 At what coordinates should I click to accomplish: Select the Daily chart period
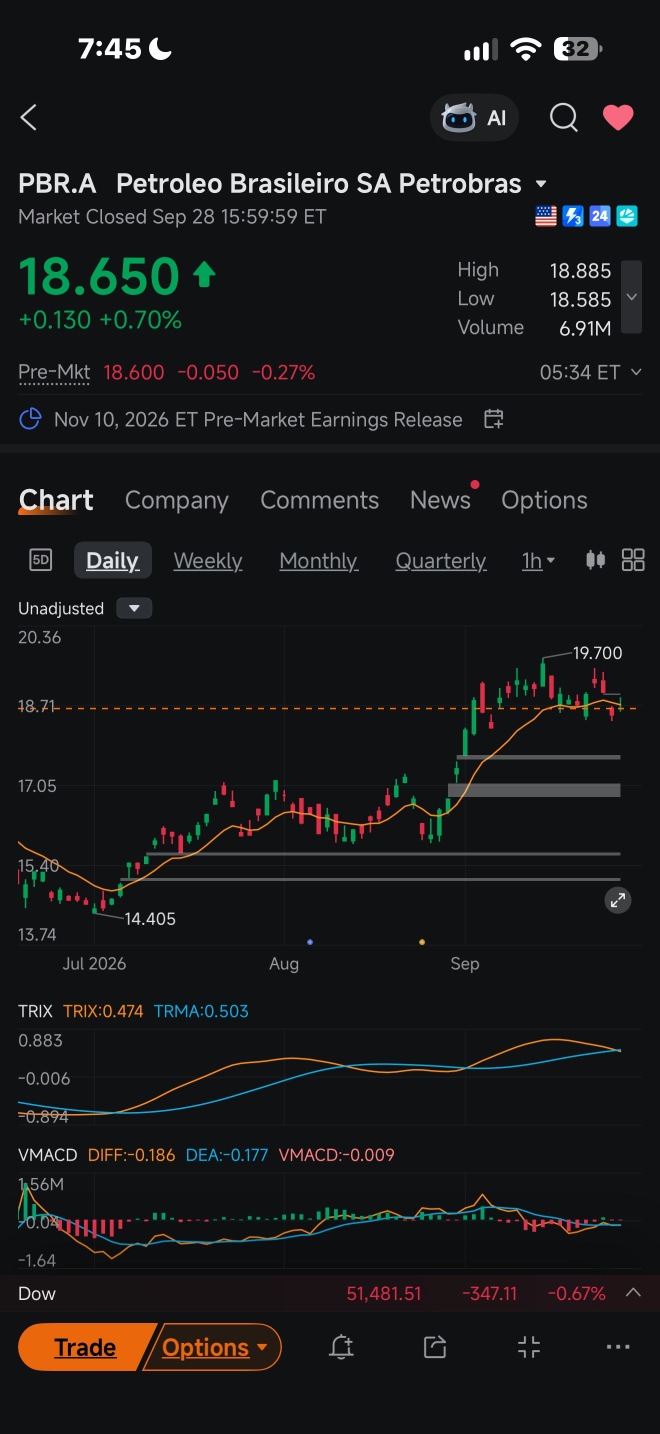113,560
